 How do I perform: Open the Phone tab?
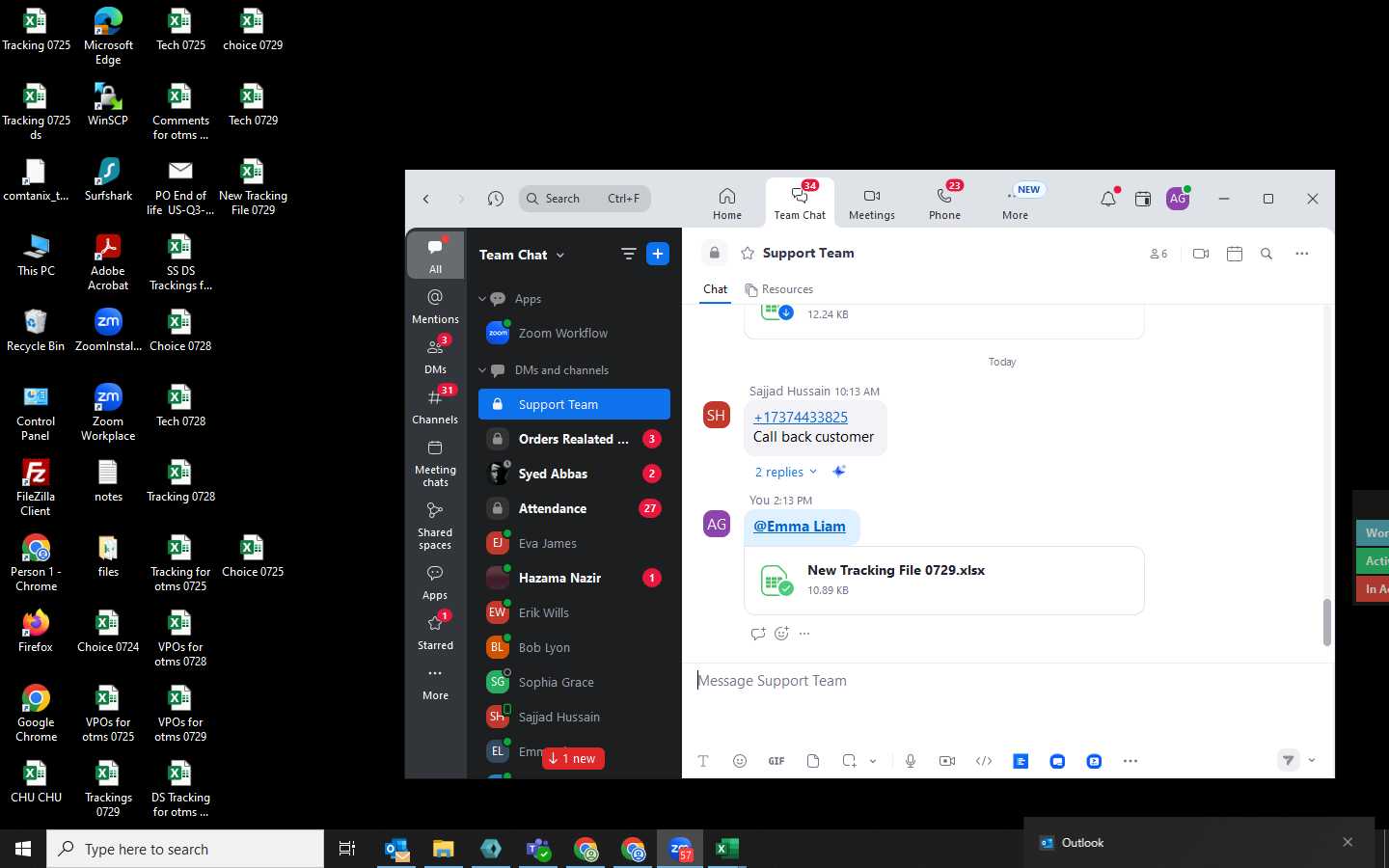click(x=944, y=203)
